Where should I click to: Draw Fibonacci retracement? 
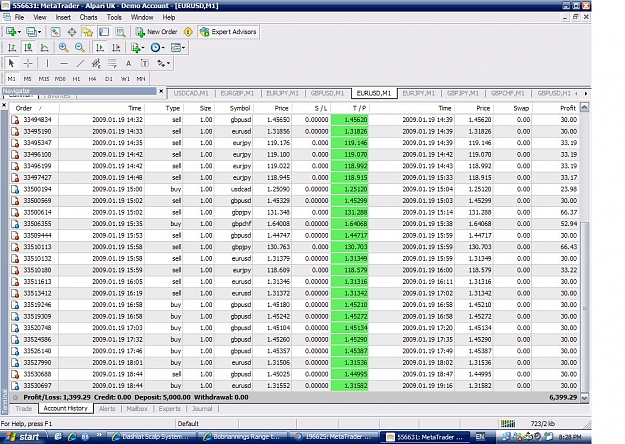pyautogui.click(x=112, y=63)
